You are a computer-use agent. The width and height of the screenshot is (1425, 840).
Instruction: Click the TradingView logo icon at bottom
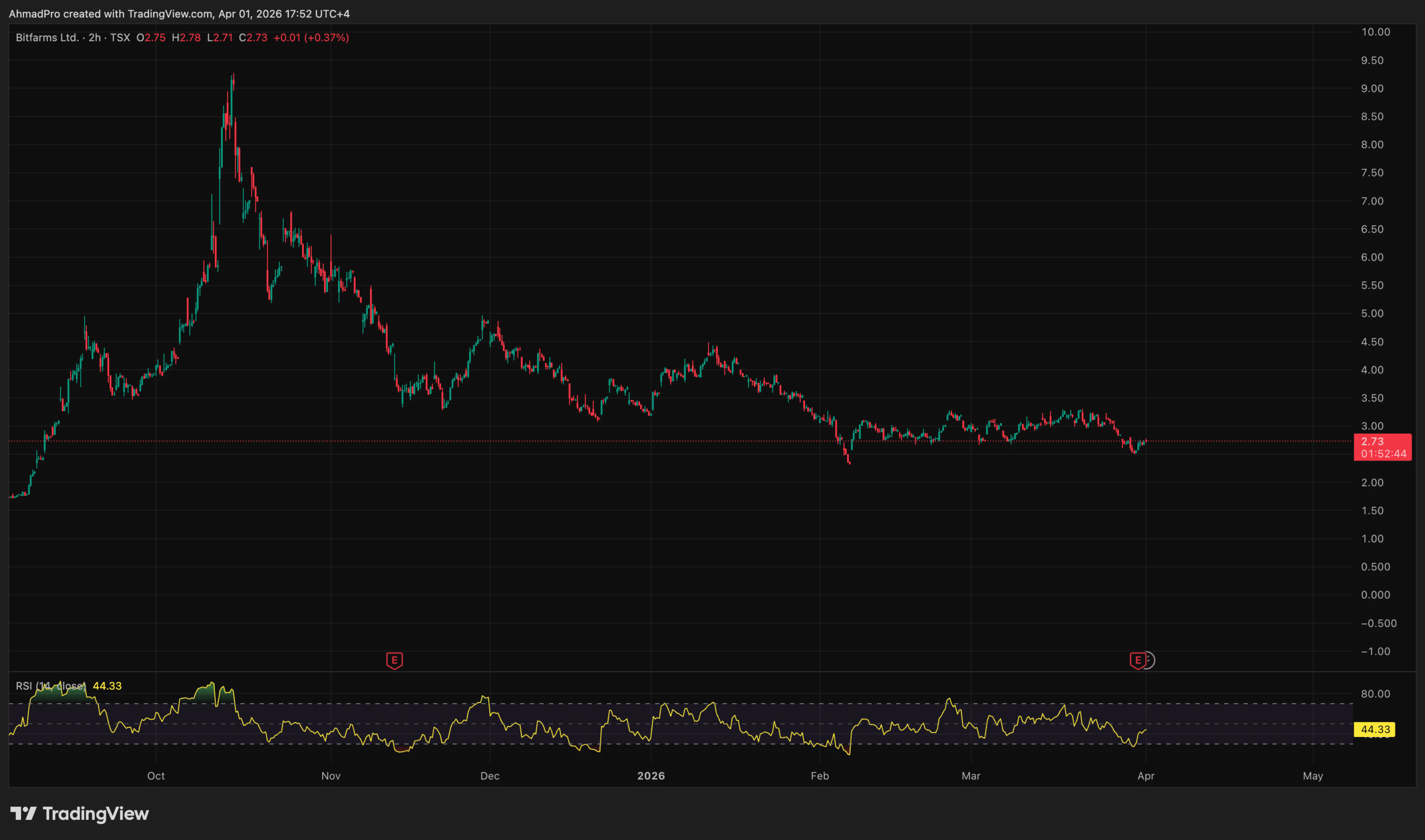[23, 813]
